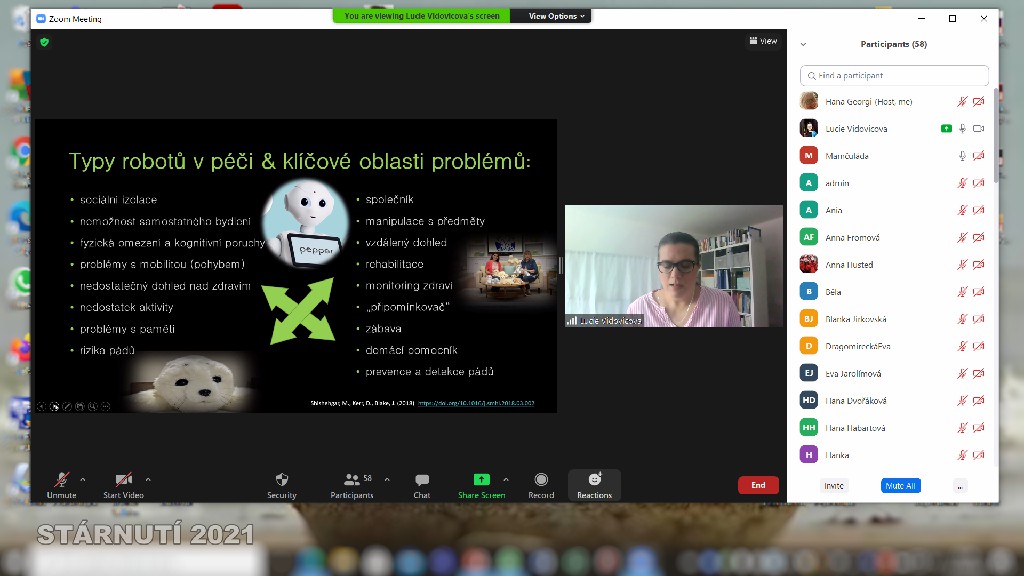Click the Participants icon in toolbar

(351, 480)
